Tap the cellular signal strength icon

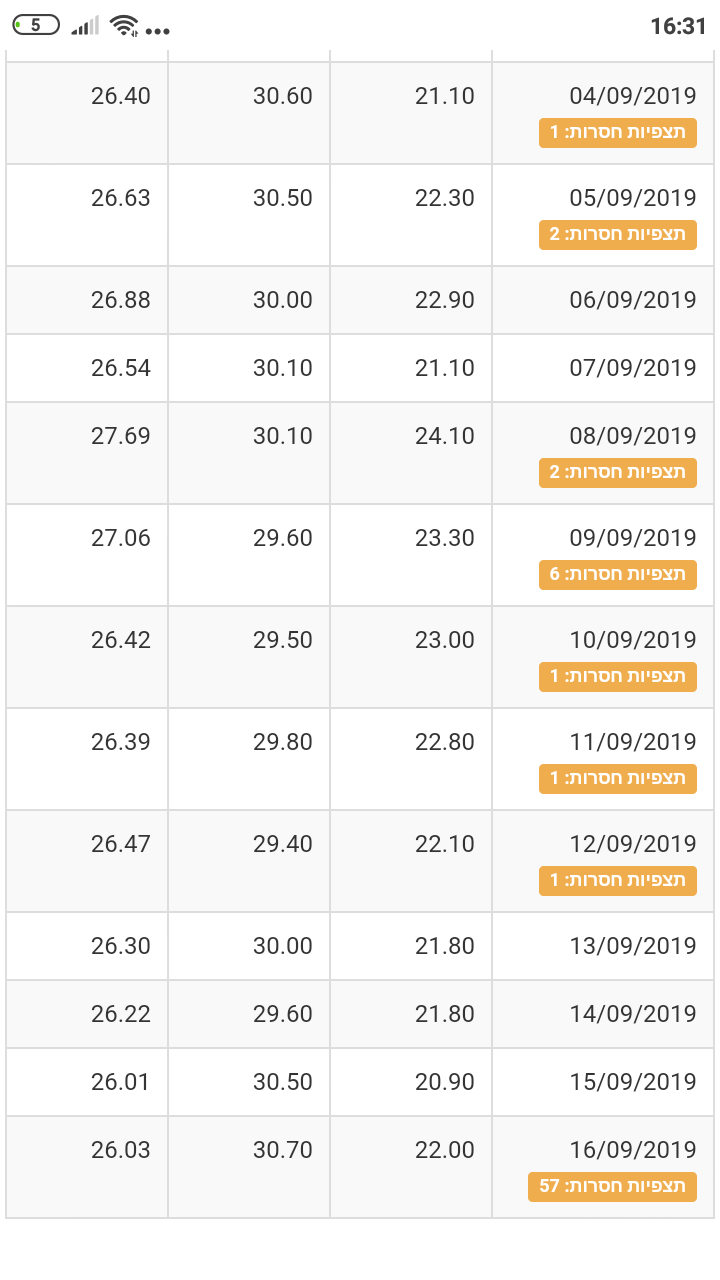click(x=85, y=26)
